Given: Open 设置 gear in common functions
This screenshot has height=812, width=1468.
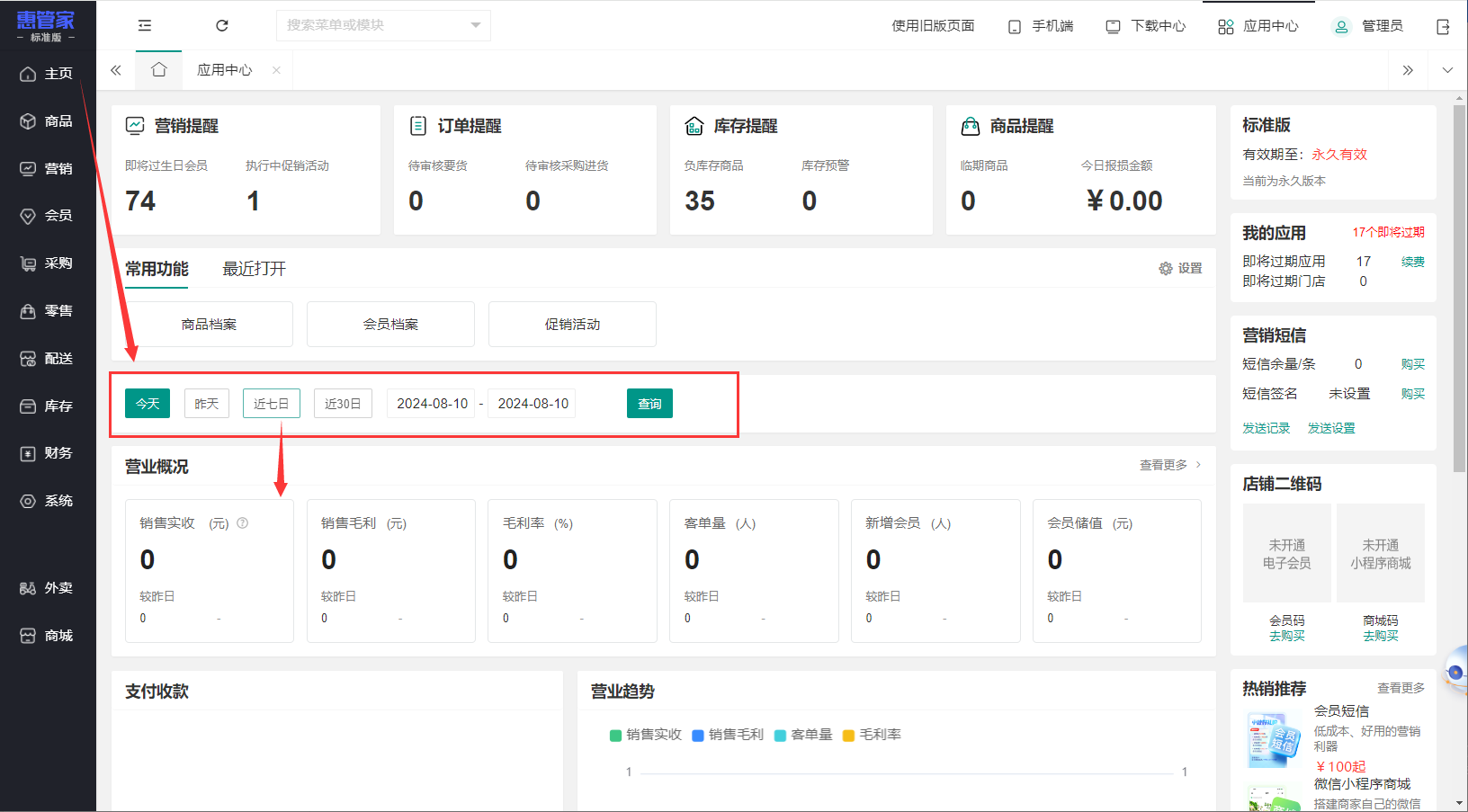Looking at the screenshot, I should tap(1180, 268).
